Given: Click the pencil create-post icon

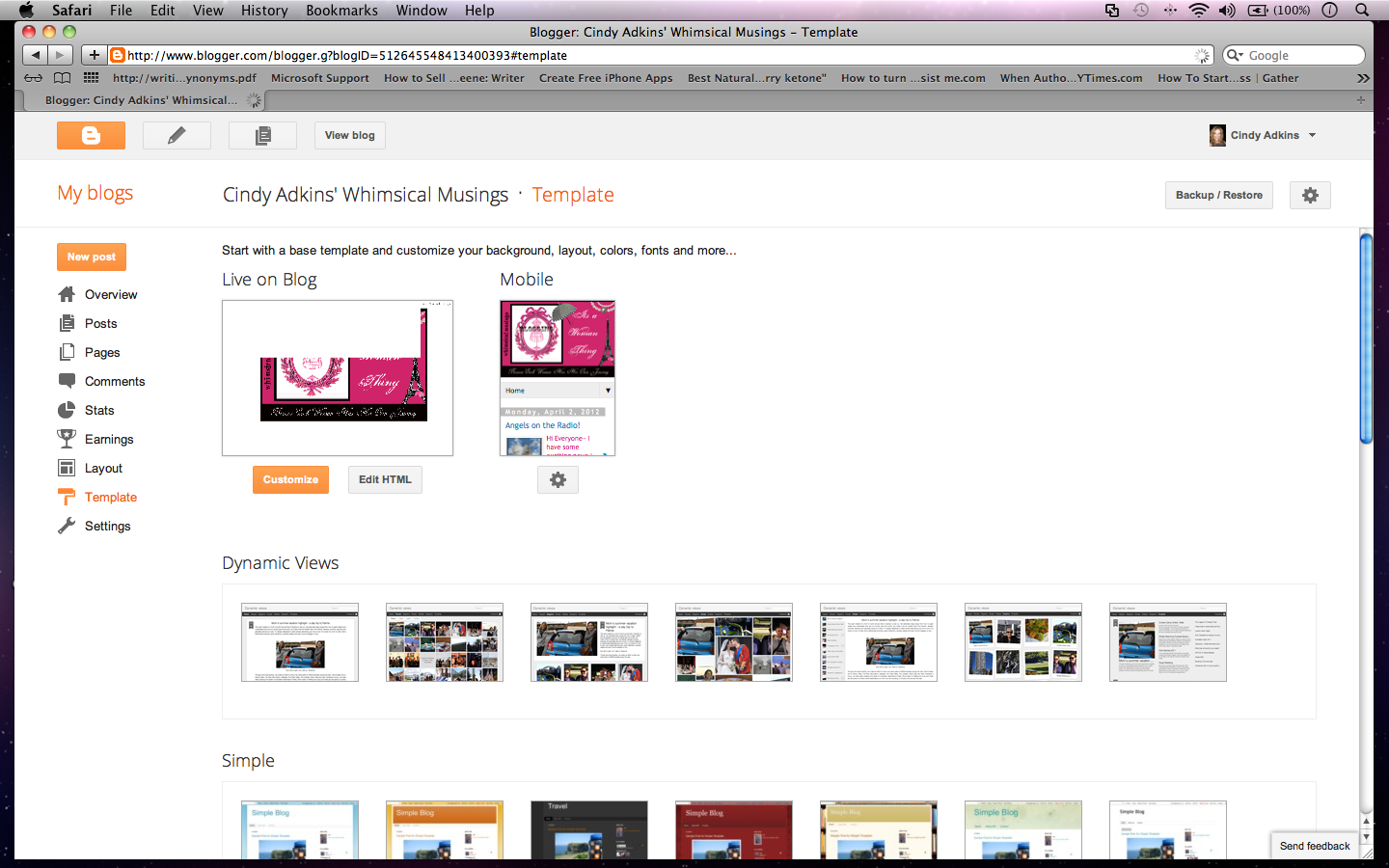Looking at the screenshot, I should [x=177, y=136].
